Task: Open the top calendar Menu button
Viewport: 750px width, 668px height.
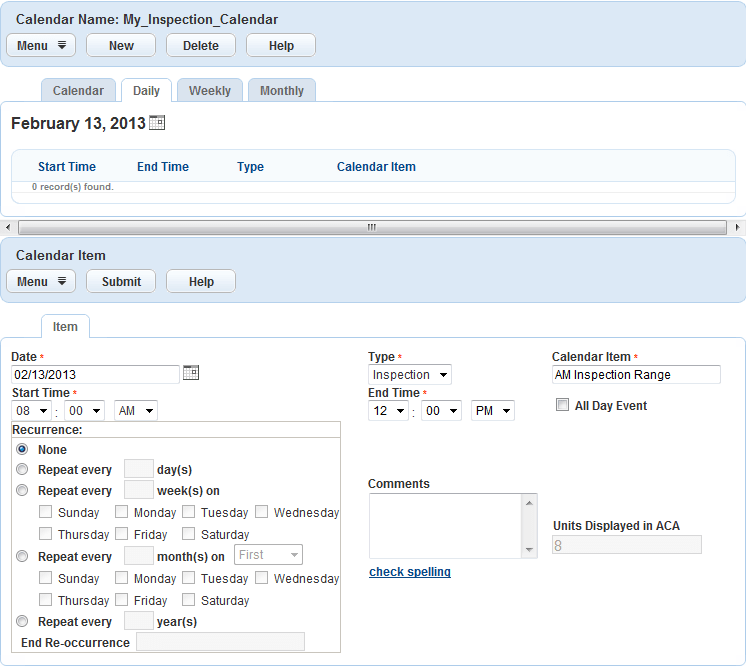Action: coord(40,45)
